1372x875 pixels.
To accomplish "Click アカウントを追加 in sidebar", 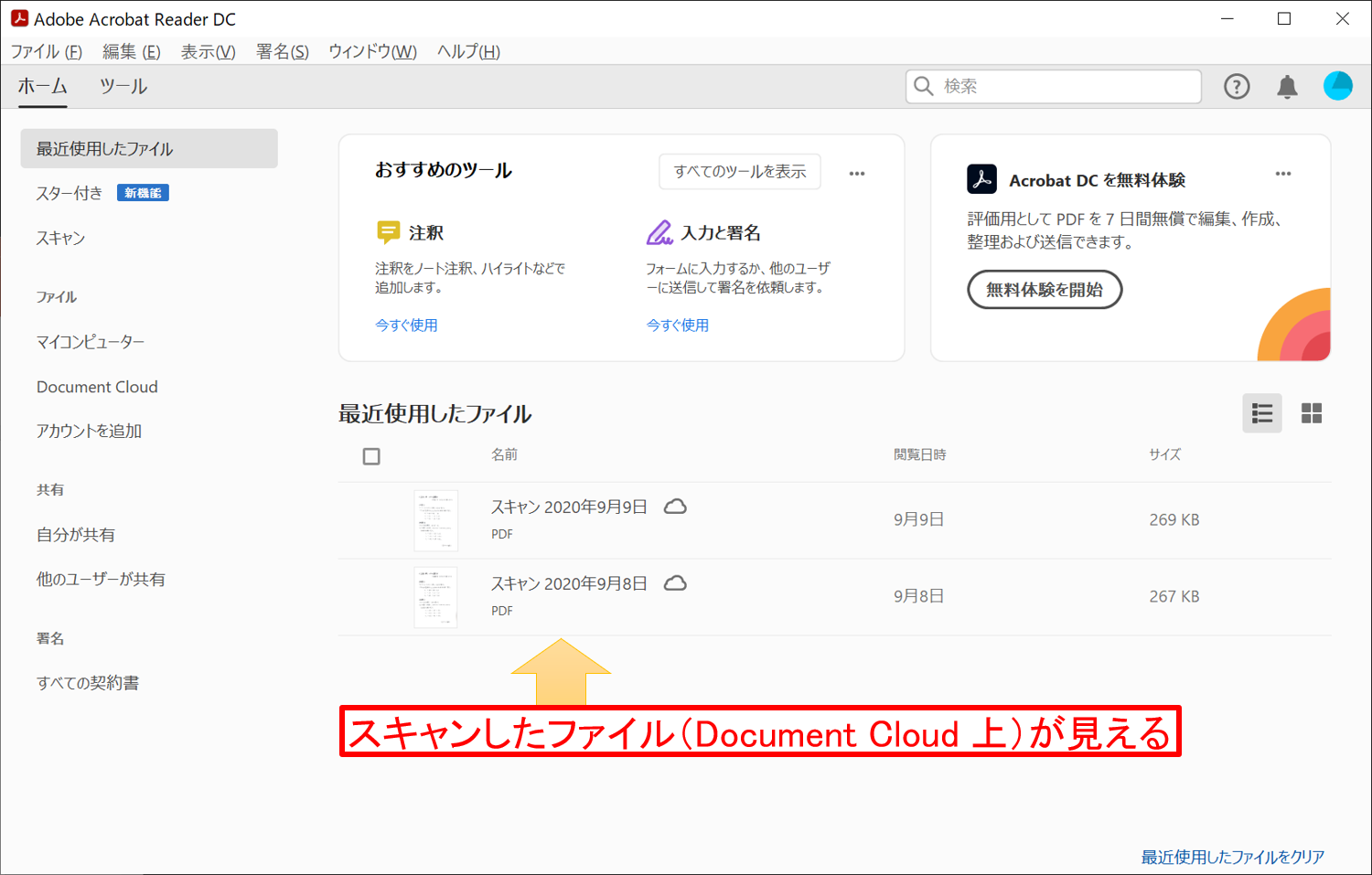I will pos(89,431).
